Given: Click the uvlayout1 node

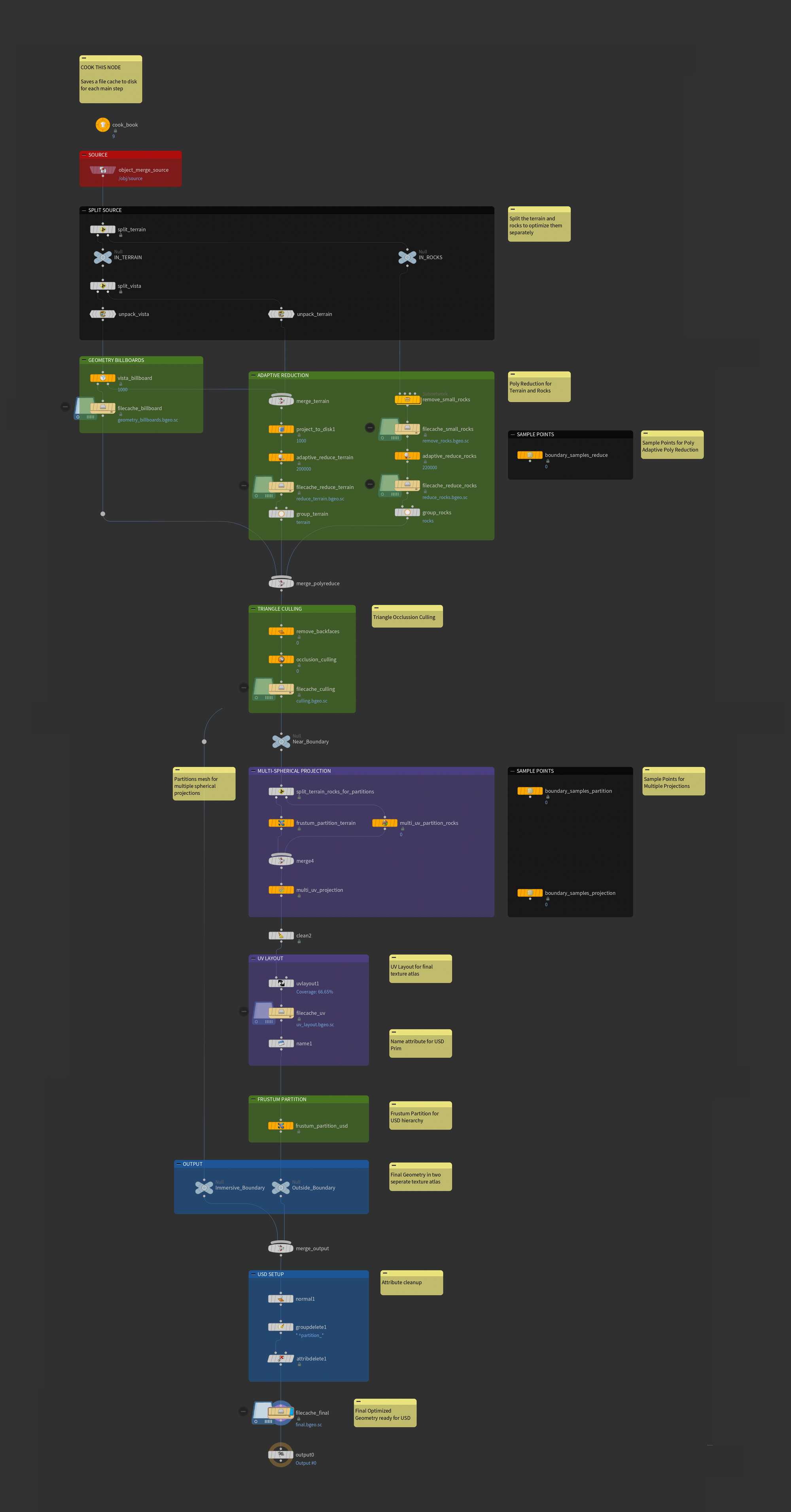Looking at the screenshot, I should 281,983.
